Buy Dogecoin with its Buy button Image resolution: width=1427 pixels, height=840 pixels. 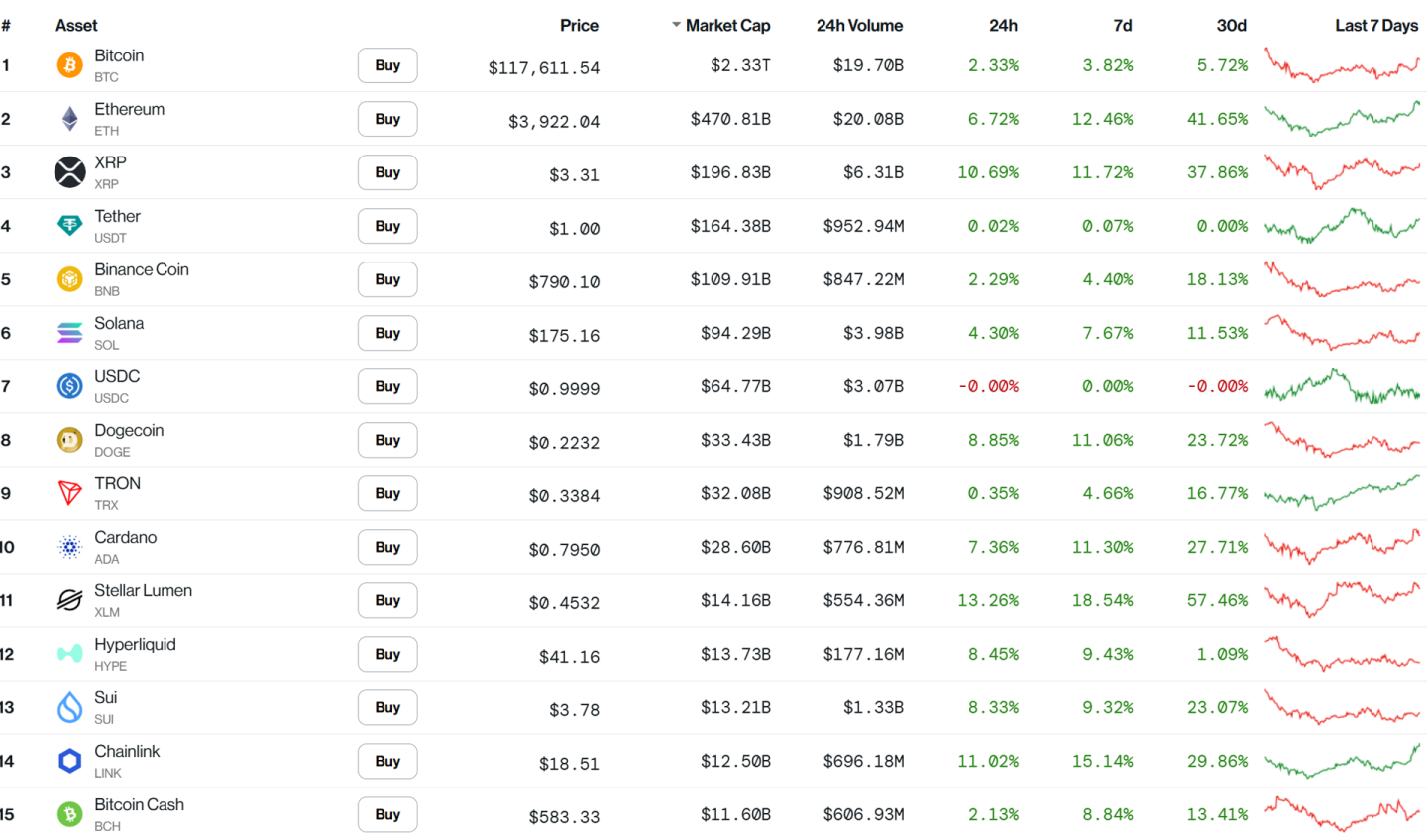click(387, 440)
